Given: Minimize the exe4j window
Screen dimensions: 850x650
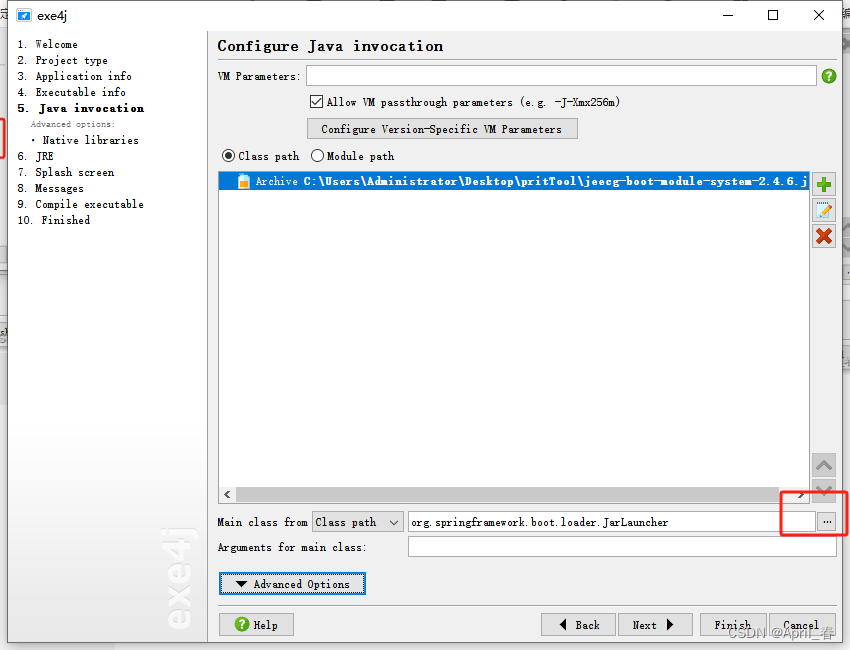Looking at the screenshot, I should click(728, 15).
